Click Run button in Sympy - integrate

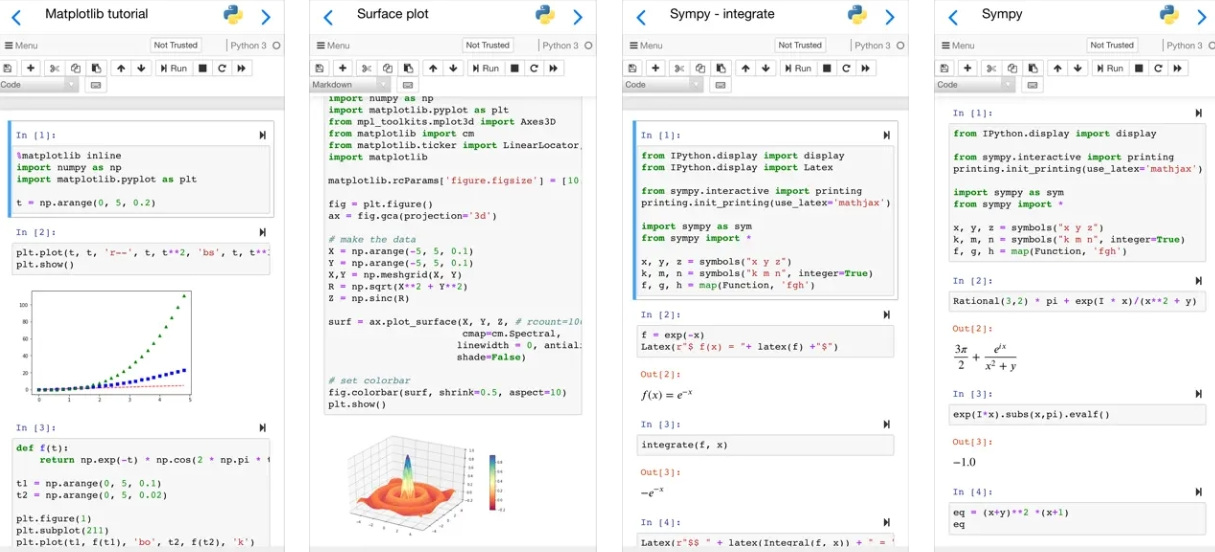pyautogui.click(x=797, y=68)
